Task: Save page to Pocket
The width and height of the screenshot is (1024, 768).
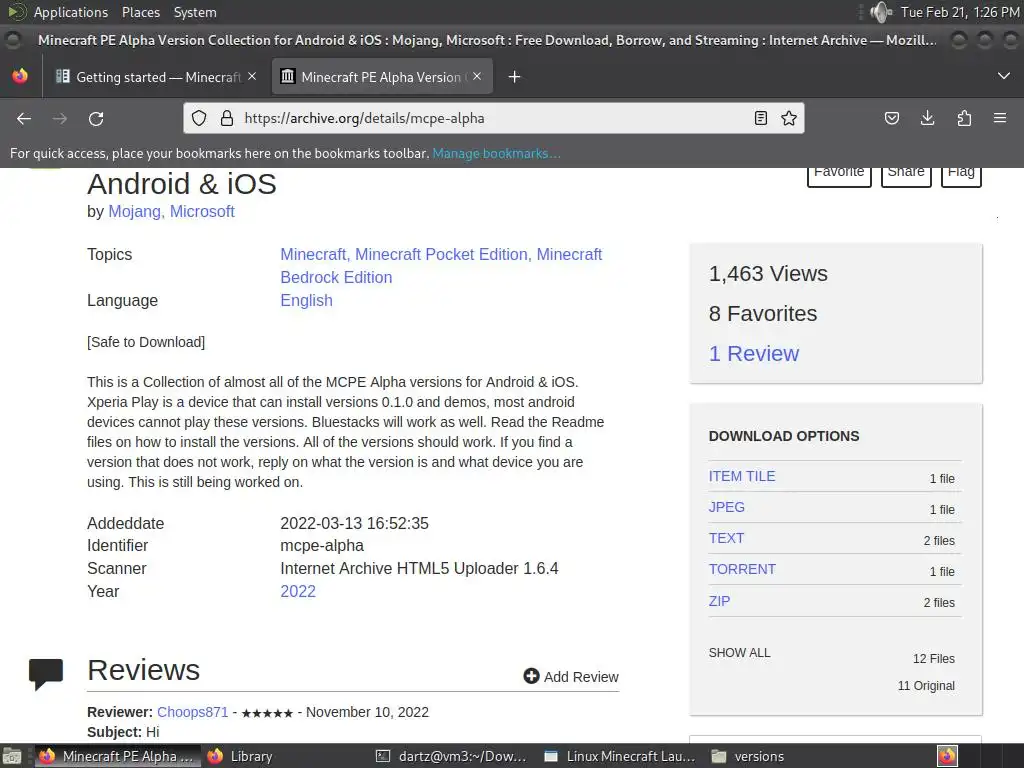Action: click(891, 118)
